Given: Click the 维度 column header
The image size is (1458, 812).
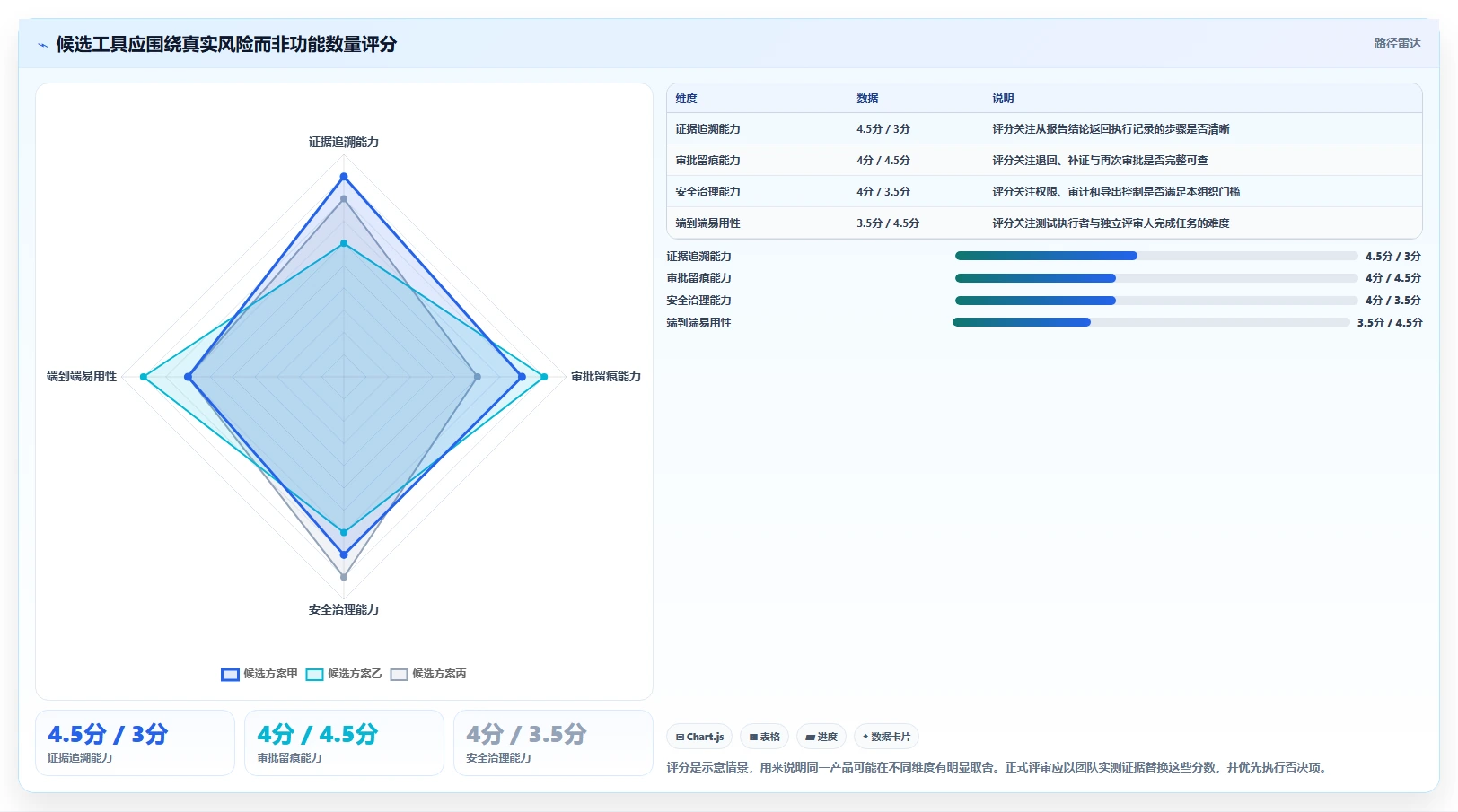Looking at the screenshot, I should (686, 99).
